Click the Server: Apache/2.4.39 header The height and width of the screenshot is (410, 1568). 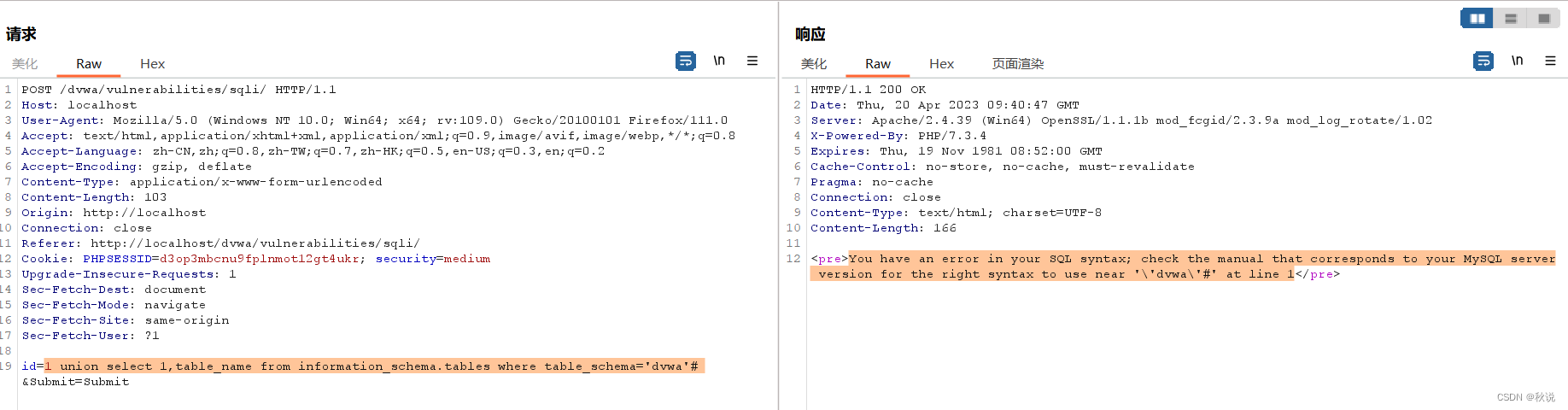click(1121, 120)
